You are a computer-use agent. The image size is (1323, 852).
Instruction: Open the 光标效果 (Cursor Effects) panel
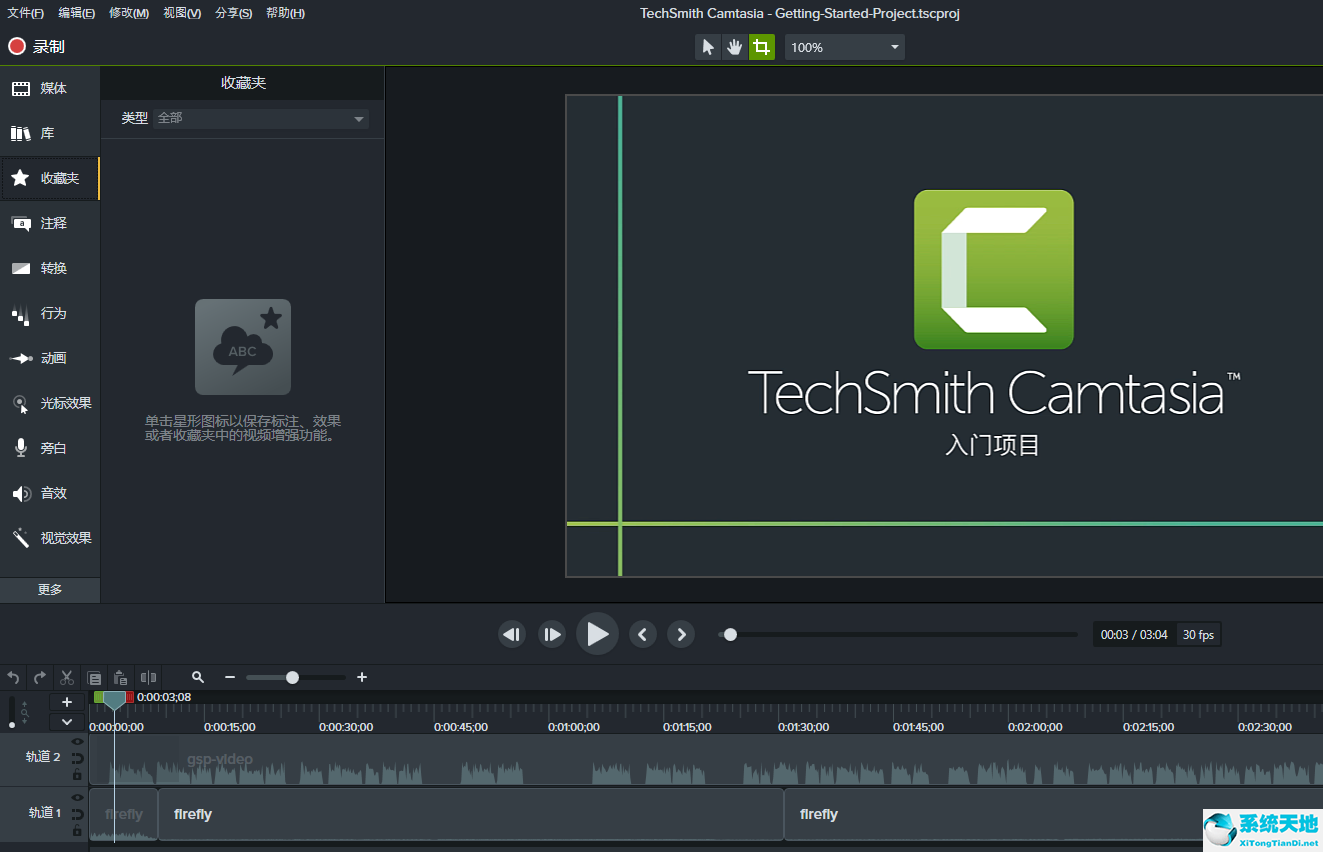point(50,403)
